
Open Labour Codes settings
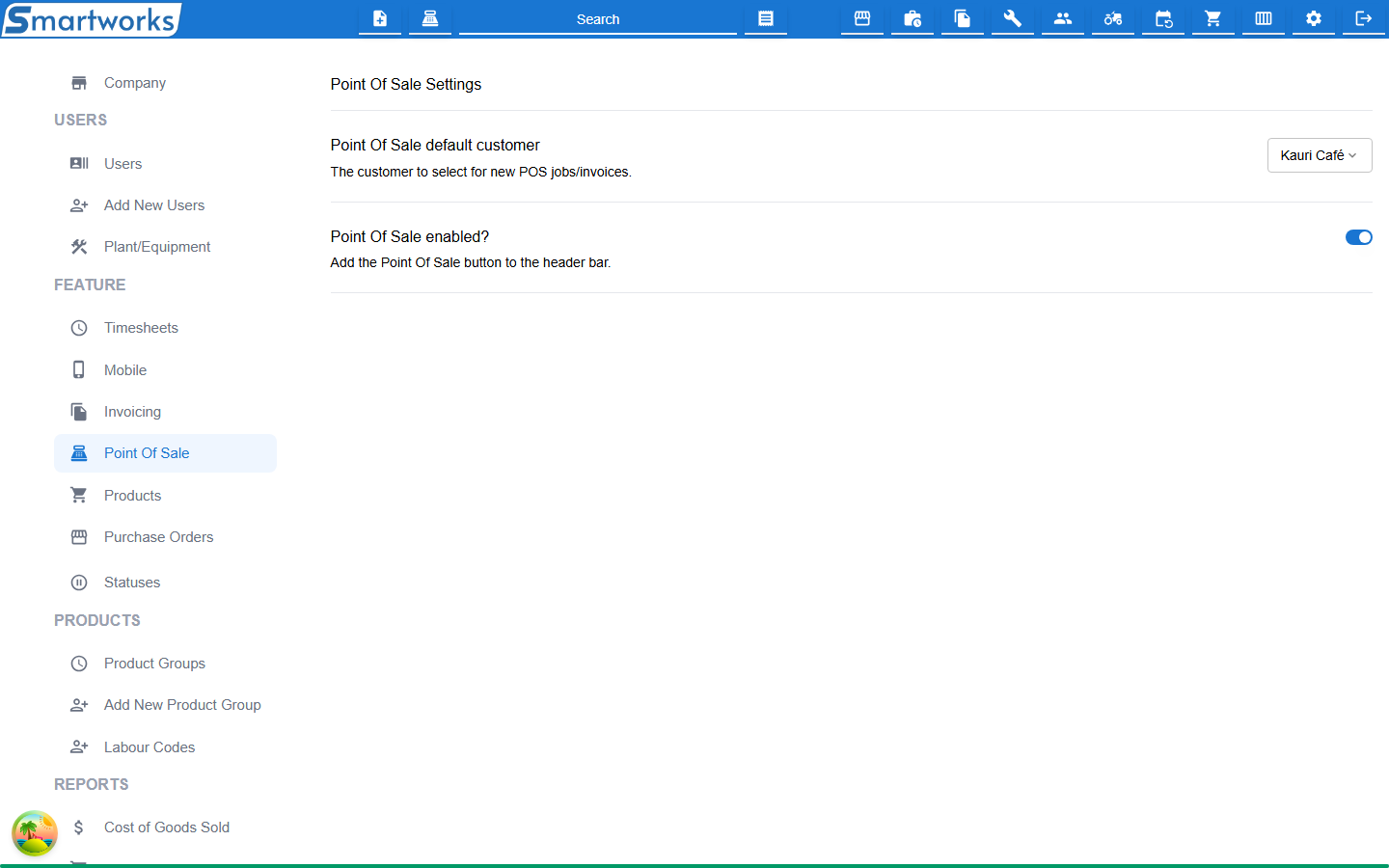click(x=165, y=747)
